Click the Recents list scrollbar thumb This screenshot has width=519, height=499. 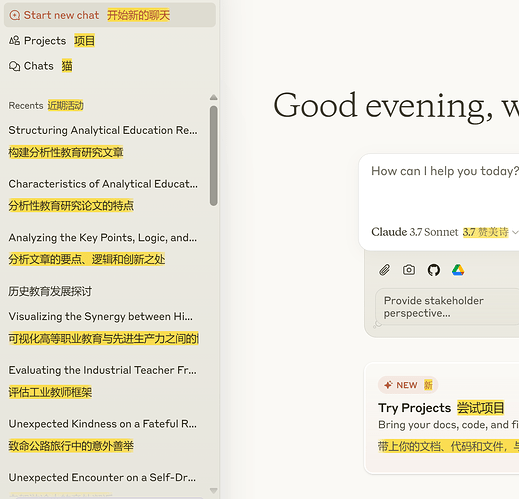coord(214,156)
